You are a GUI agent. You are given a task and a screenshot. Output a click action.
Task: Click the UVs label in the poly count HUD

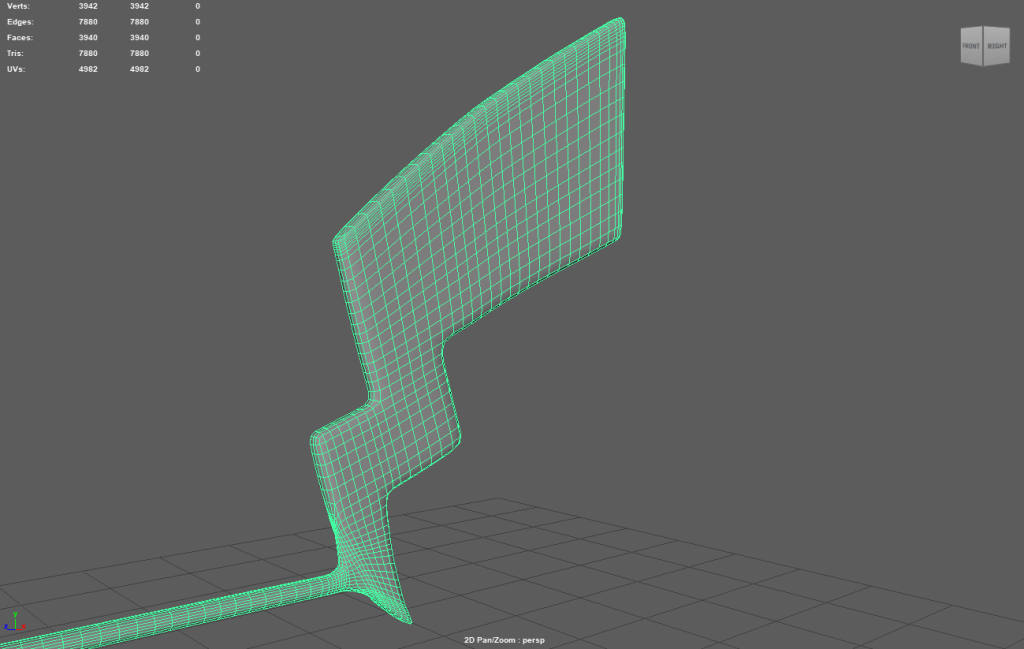[x=15, y=69]
